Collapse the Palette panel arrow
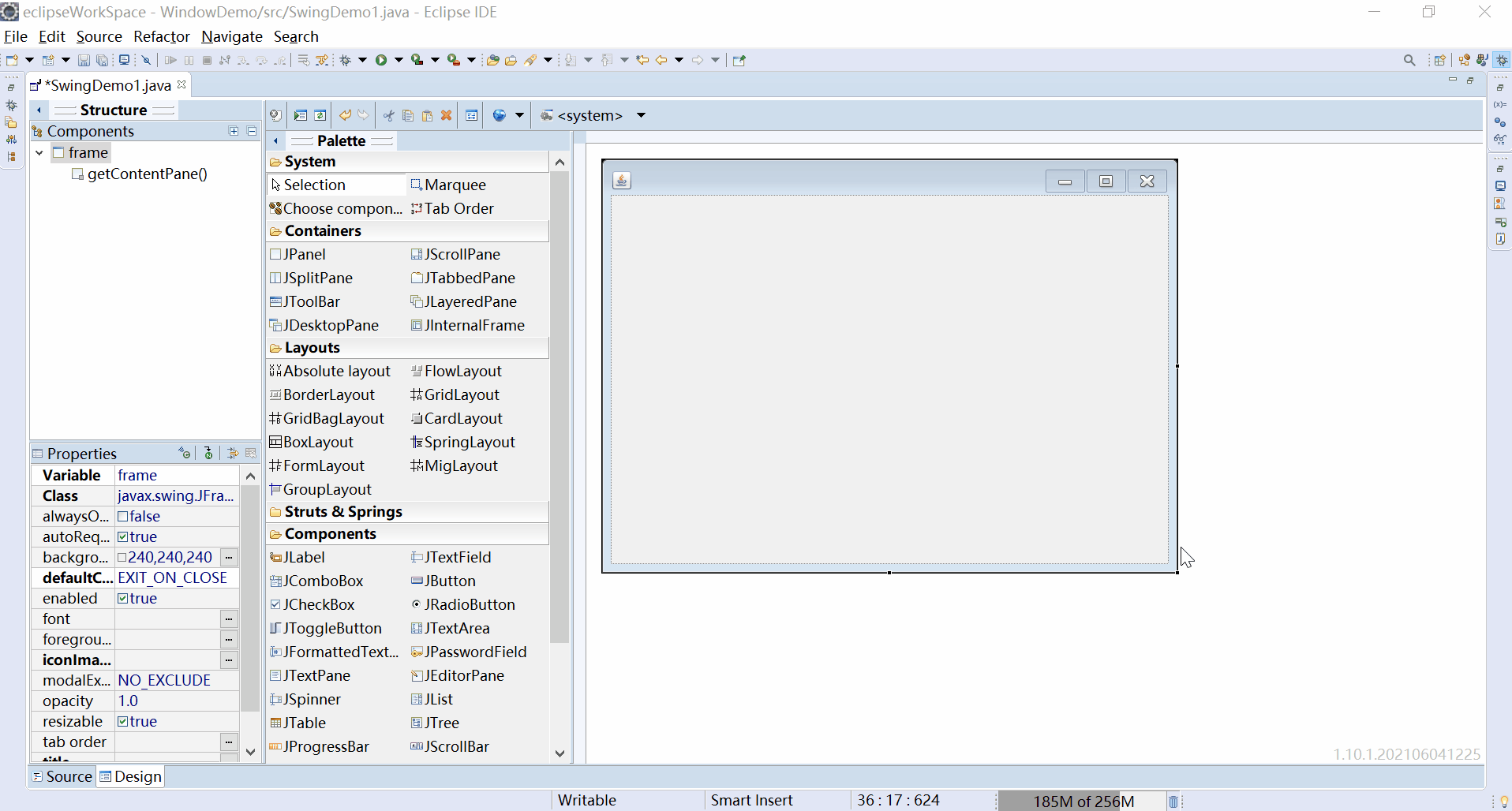This screenshot has height=811, width=1512. point(275,140)
